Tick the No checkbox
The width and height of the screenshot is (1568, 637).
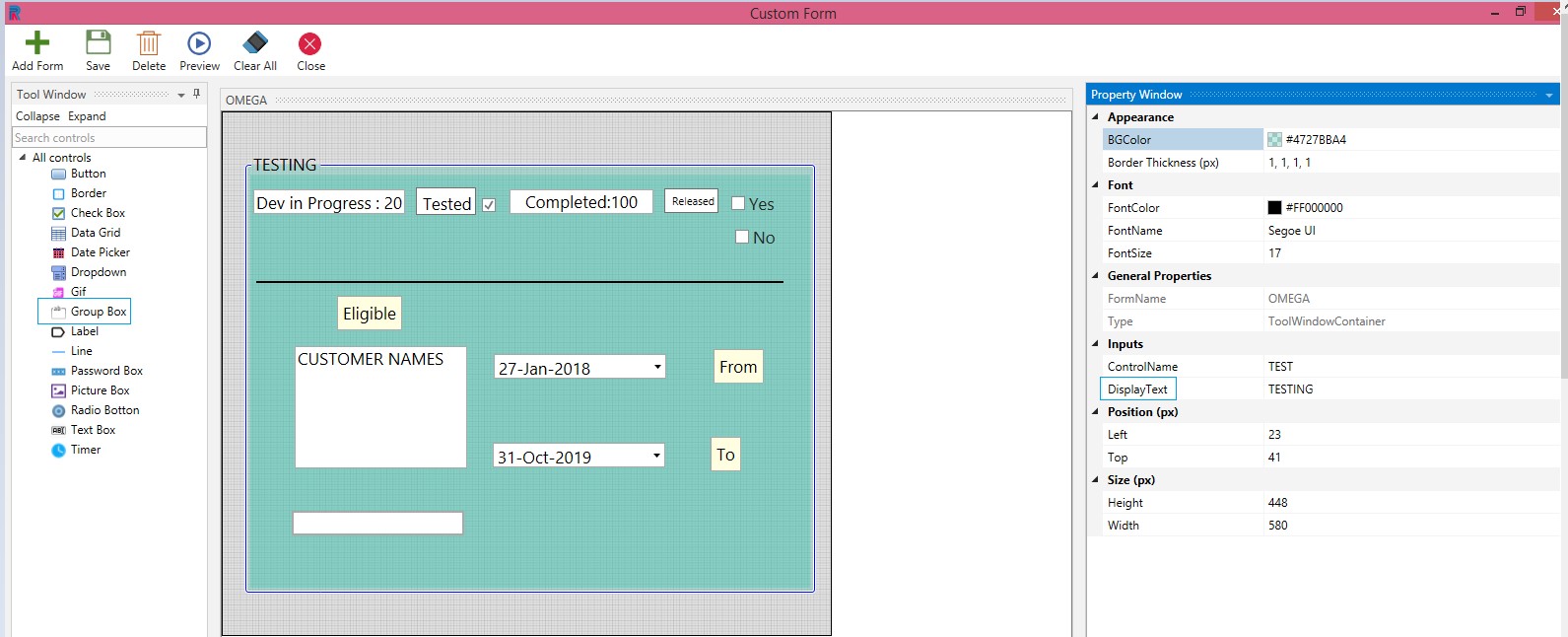742,237
